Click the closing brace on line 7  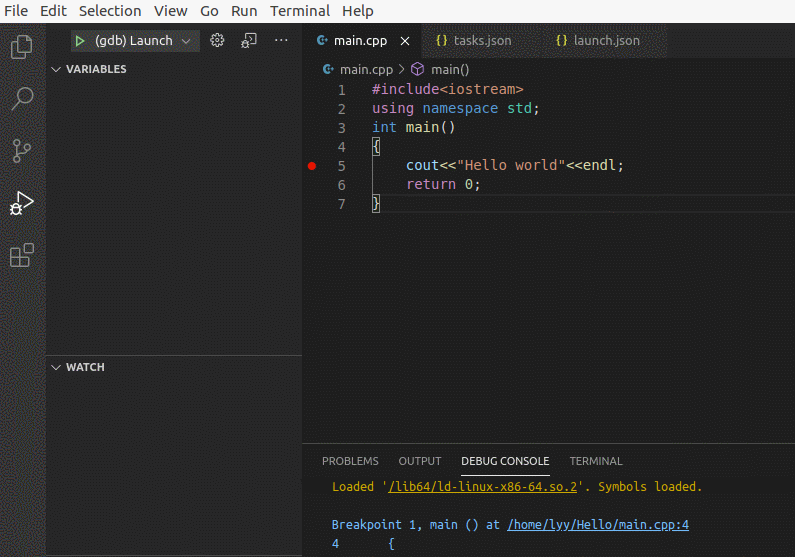tap(376, 204)
